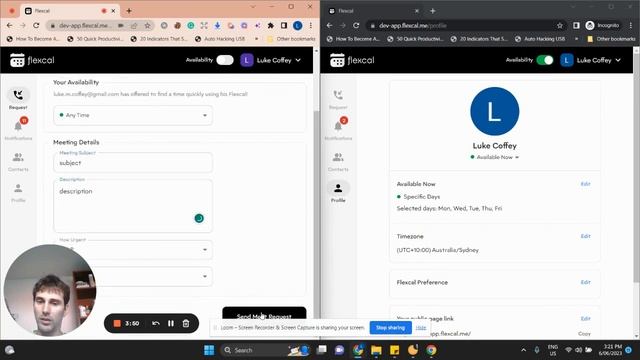Toggle Availability switch in right window
The image size is (640, 360).
point(545,60)
